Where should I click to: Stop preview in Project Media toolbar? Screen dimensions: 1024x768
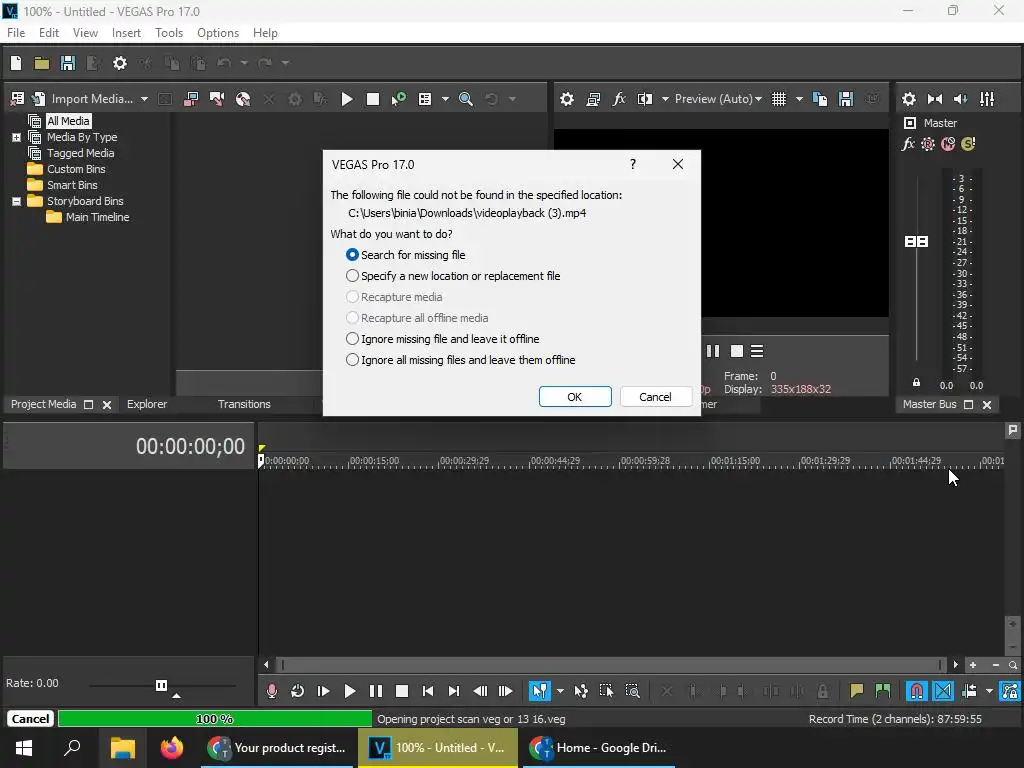pyautogui.click(x=373, y=99)
